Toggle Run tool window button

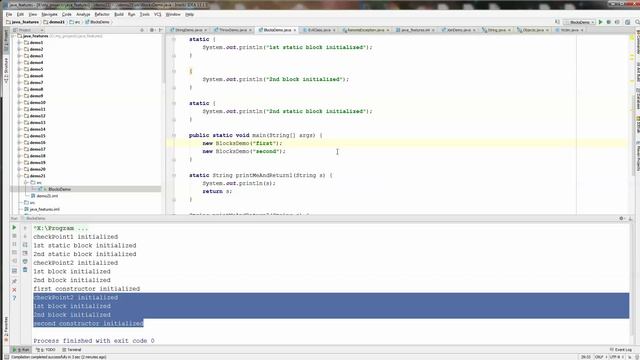click(x=21, y=350)
